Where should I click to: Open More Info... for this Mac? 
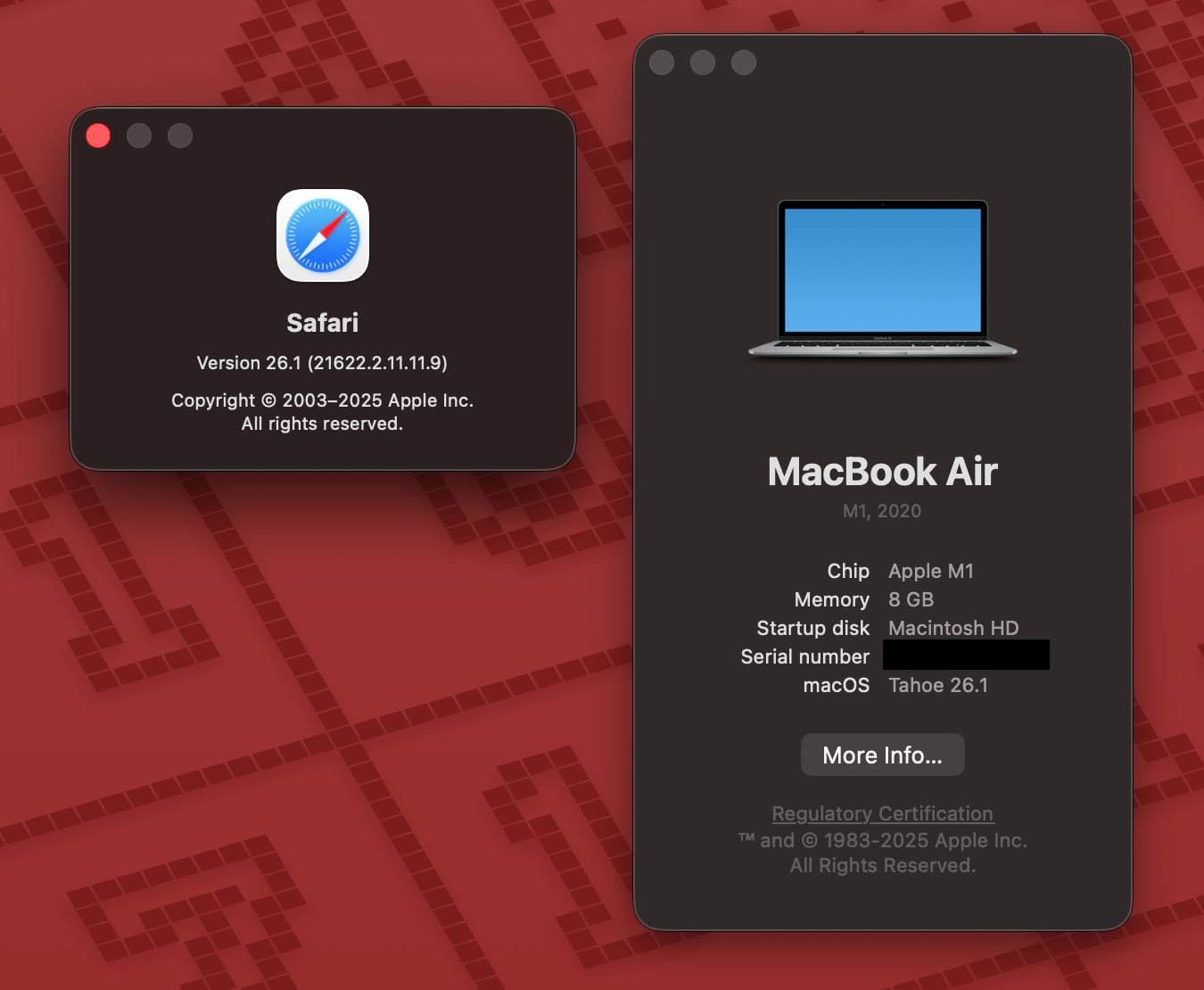point(882,755)
